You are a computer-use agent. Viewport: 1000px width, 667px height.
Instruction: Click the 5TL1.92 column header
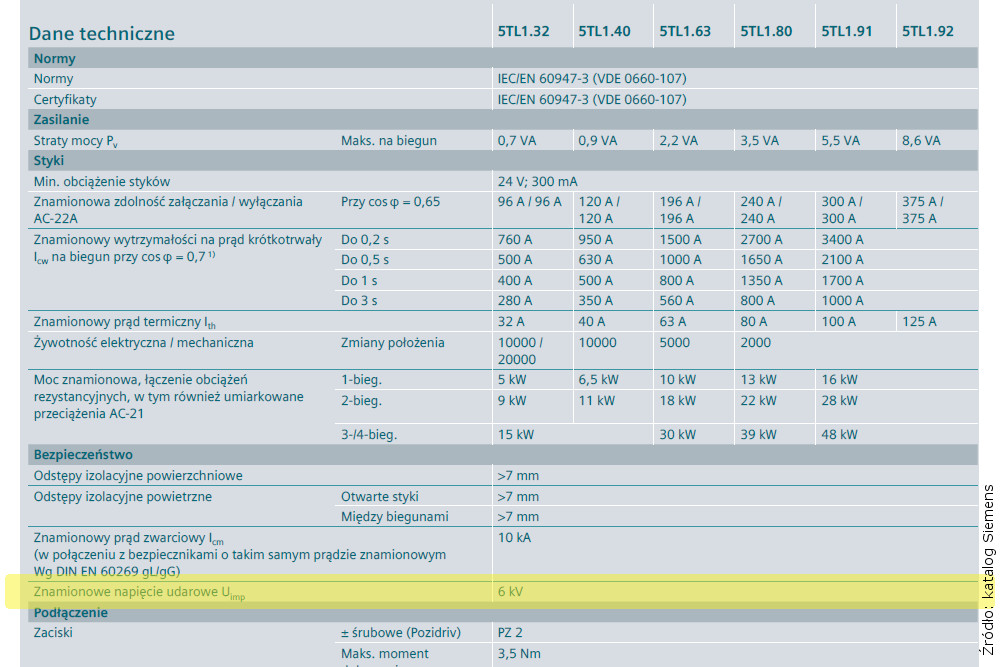point(928,31)
